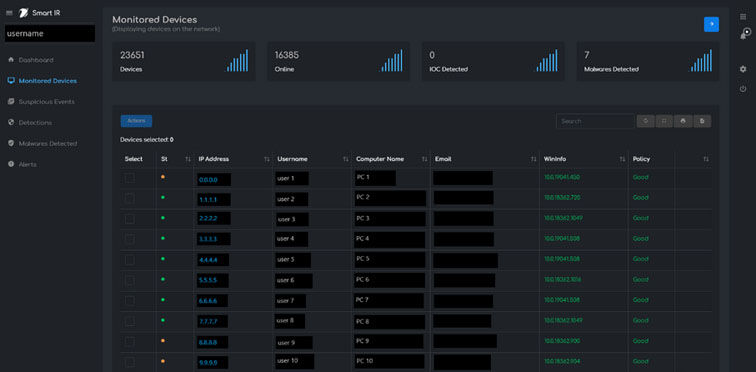Click the orange status dot for user 1
Image resolution: width=756 pixels, height=372 pixels.
[x=163, y=177]
